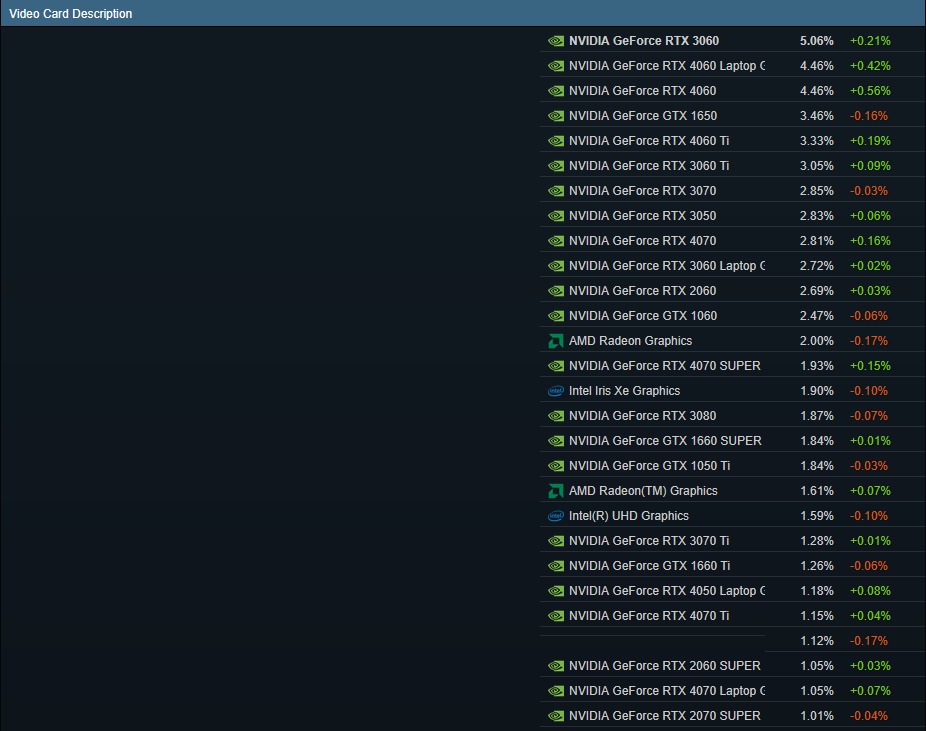Image resolution: width=926 pixels, height=731 pixels.
Task: Click NVIDIA icon beside RTX 2060 SUPER
Action: tap(556, 666)
